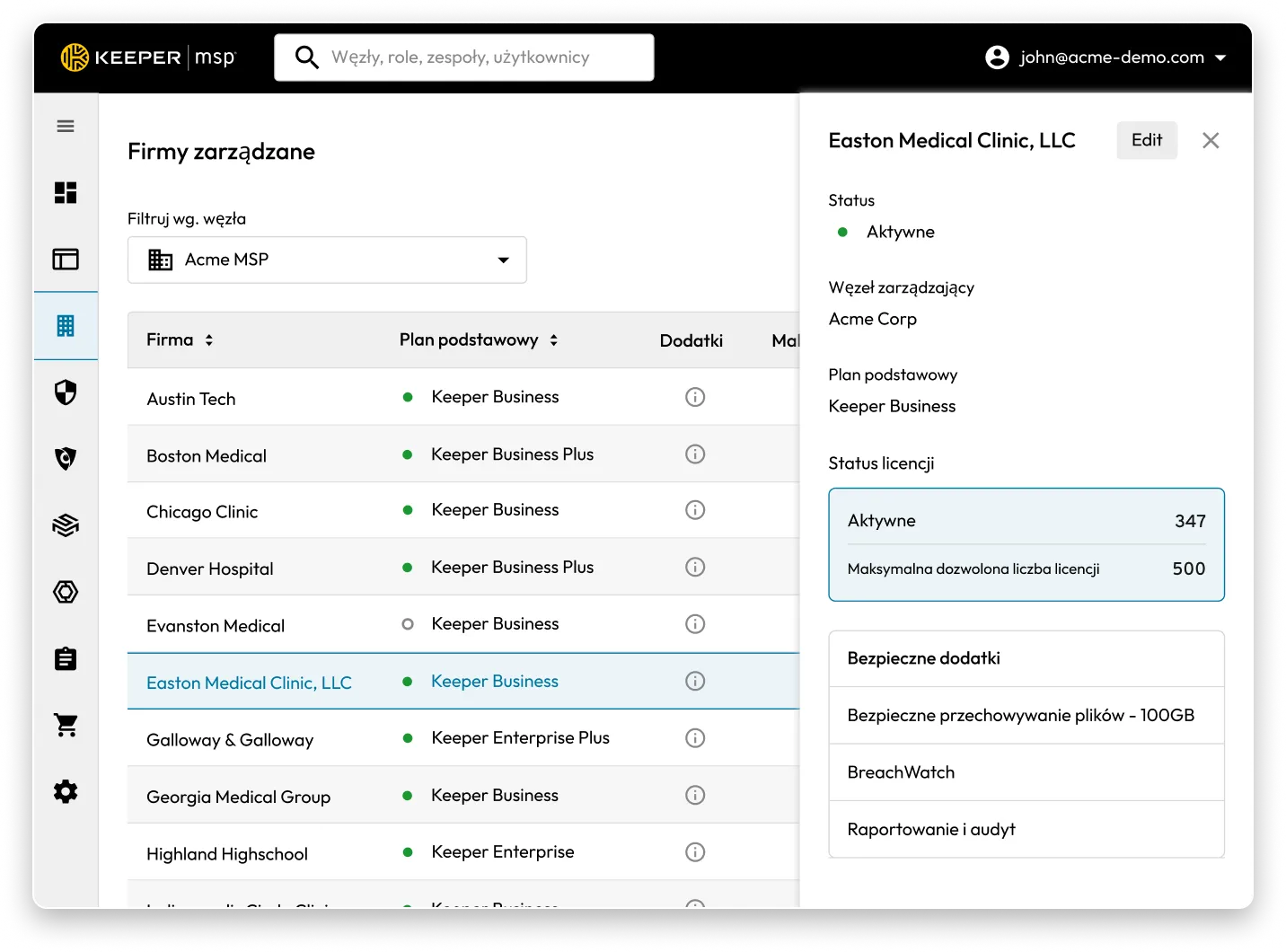Screen dimensions: 1286x952
Task: Show add-ons info for Evanston Medical
Action: point(695,624)
